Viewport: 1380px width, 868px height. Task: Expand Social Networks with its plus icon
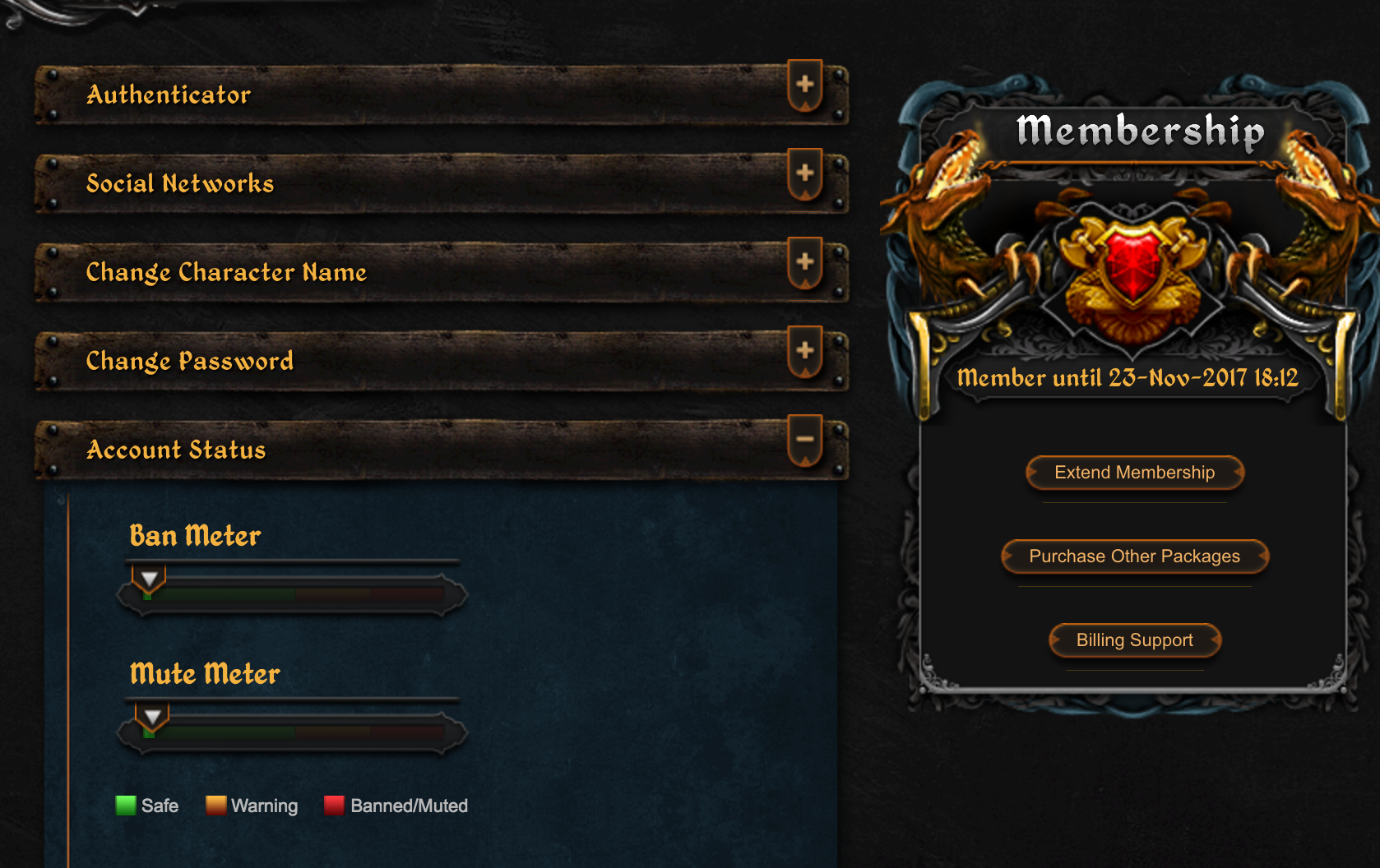805,173
